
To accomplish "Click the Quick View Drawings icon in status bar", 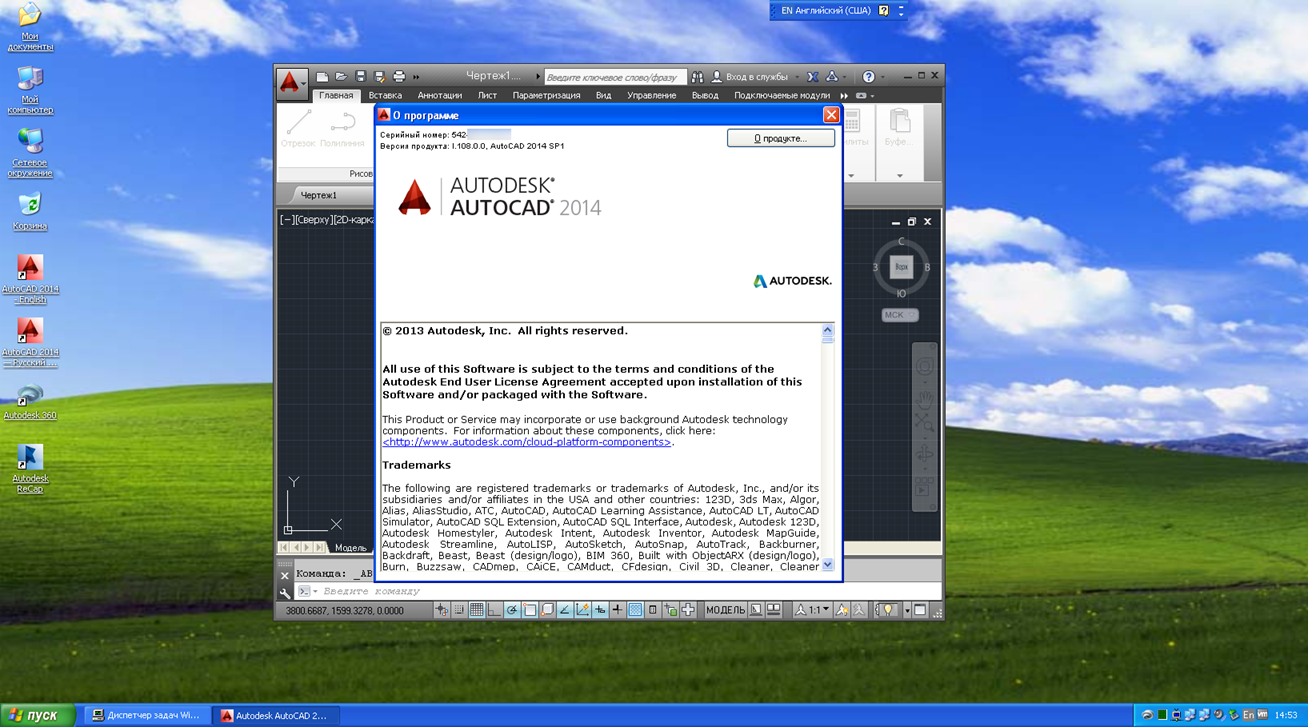I will [x=774, y=610].
